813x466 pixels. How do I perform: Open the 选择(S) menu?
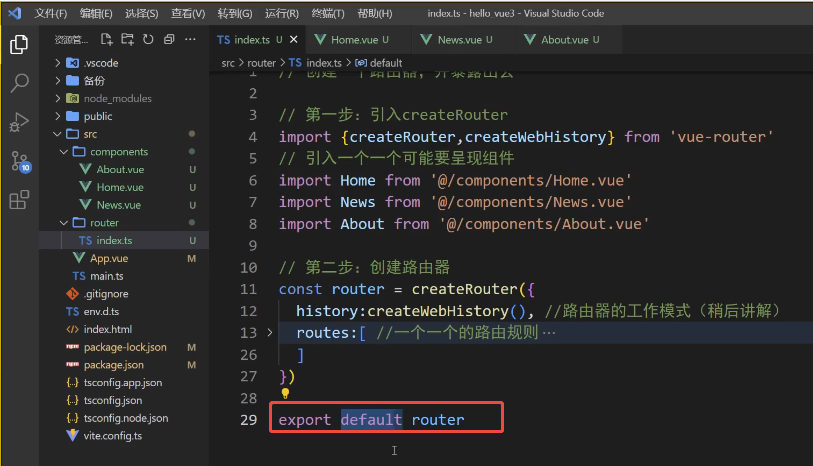[x=142, y=13]
